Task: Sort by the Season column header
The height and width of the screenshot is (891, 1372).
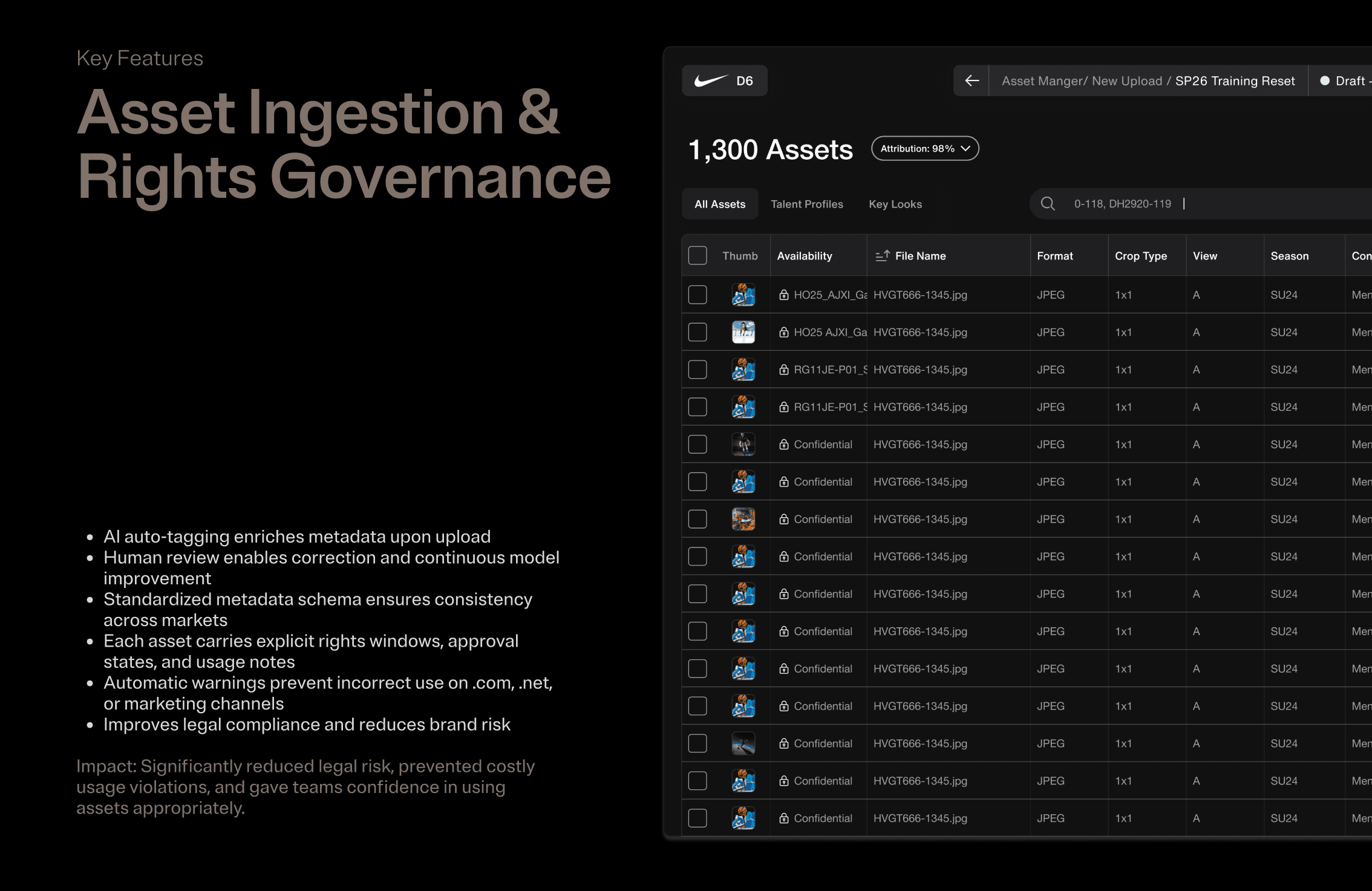Action: pyautogui.click(x=1289, y=256)
